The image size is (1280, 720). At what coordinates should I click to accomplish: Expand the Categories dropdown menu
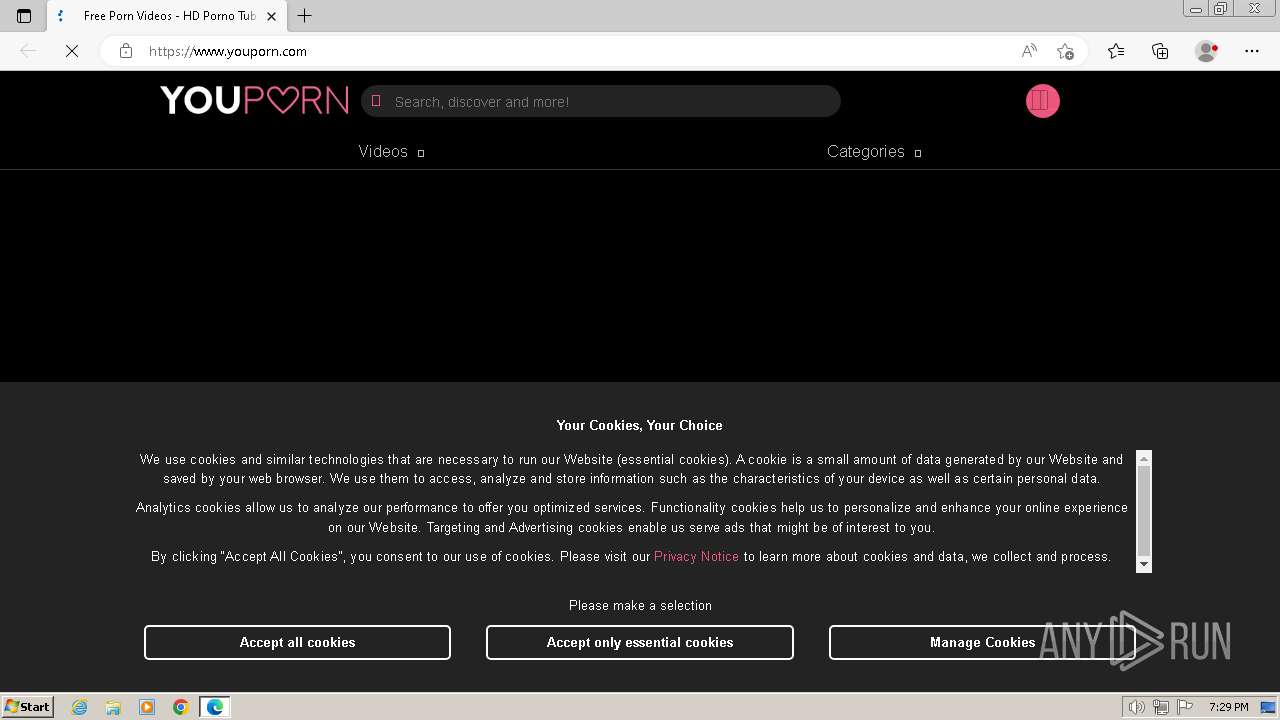(x=874, y=152)
